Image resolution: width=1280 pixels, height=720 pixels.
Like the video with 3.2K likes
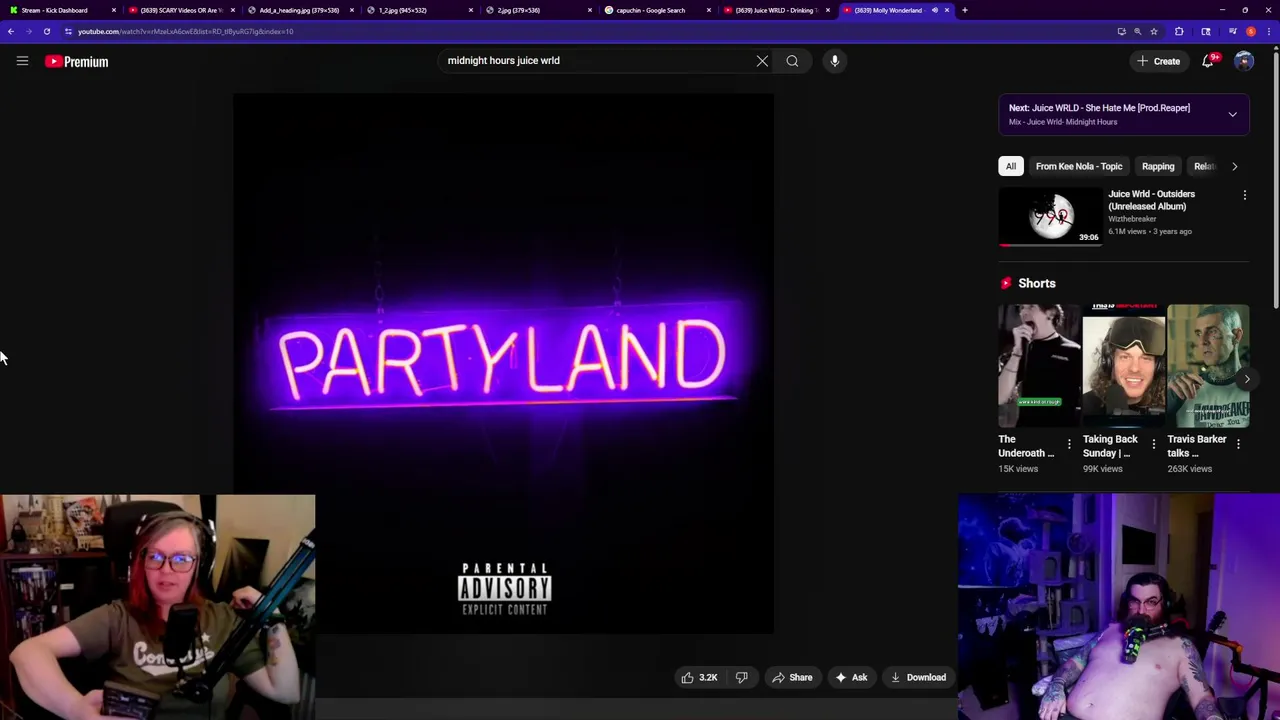click(700, 677)
